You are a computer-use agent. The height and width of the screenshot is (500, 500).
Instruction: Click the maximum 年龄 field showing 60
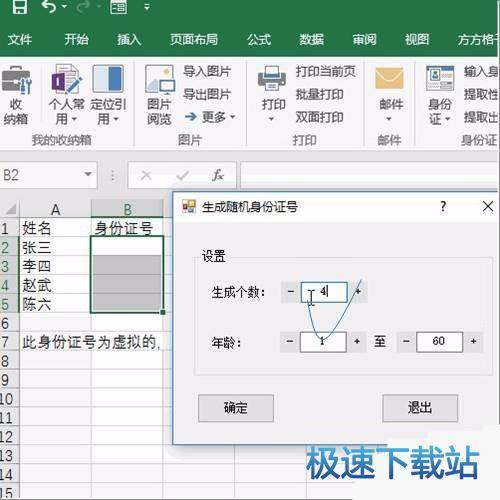click(439, 342)
